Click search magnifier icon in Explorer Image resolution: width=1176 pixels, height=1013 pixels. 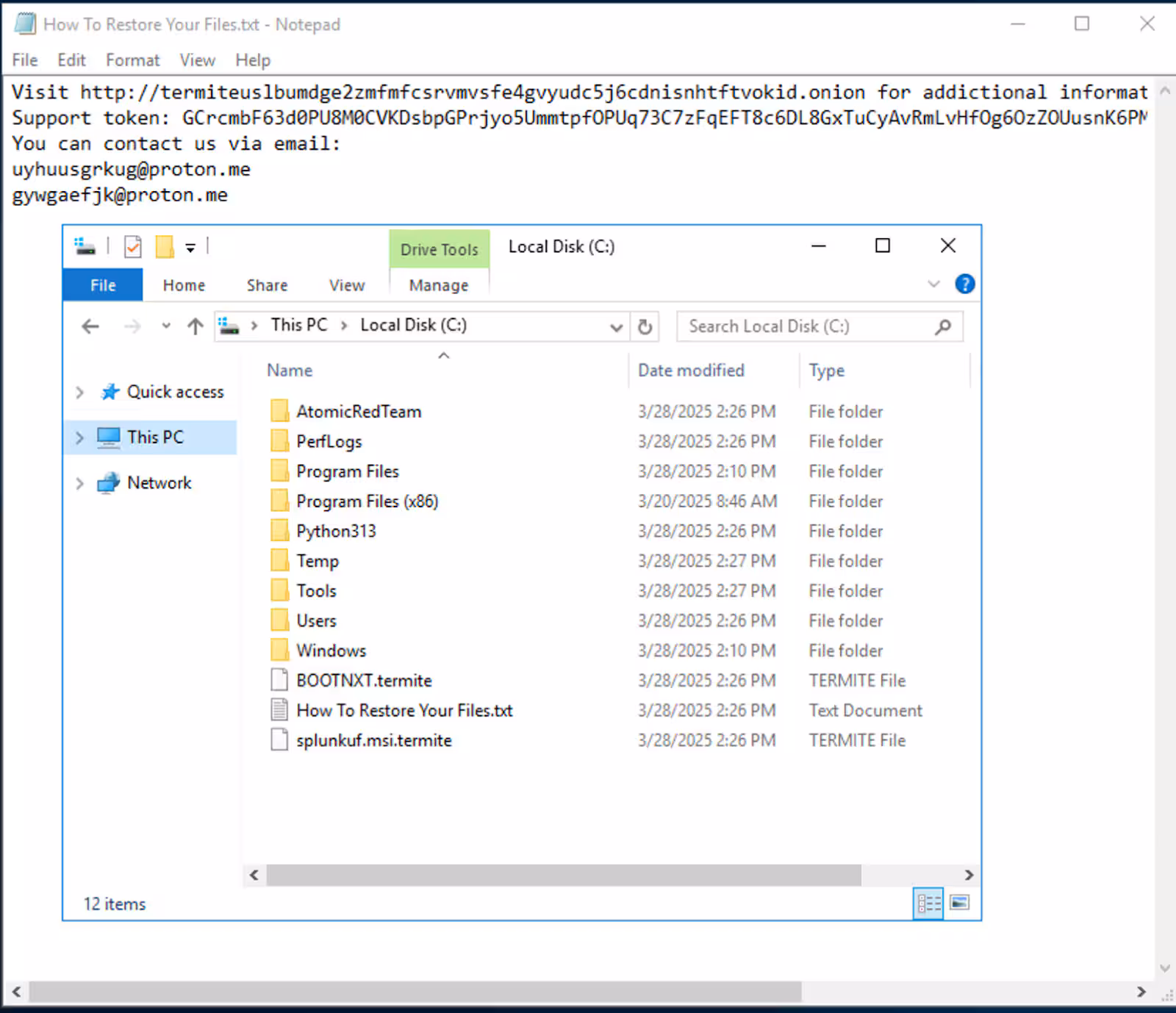943,326
